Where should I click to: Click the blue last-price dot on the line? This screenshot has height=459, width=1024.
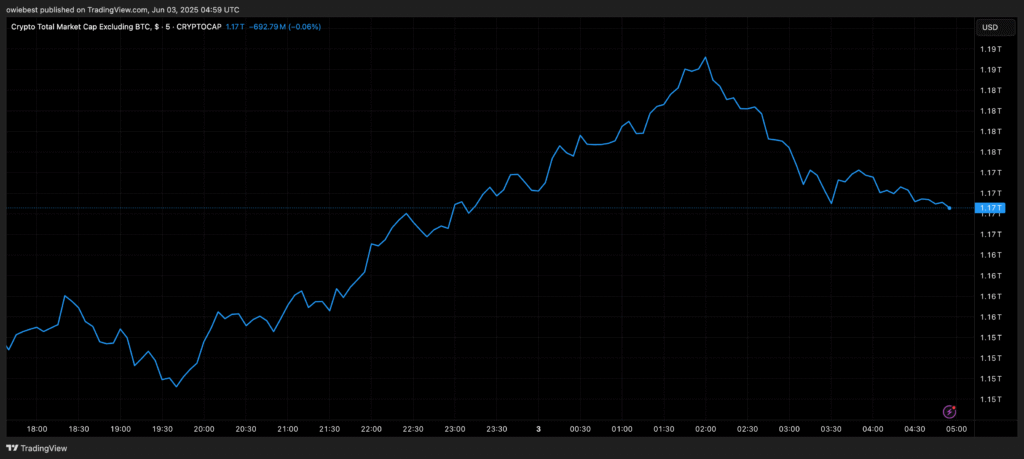[949, 208]
